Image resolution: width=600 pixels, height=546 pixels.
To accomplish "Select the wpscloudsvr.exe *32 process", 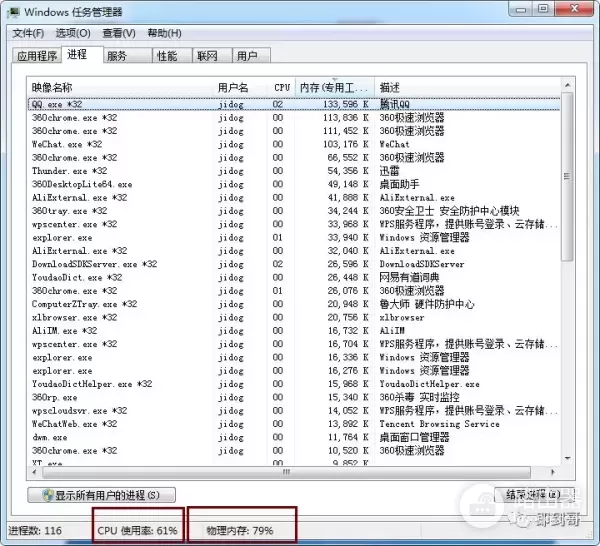I will click(294, 411).
